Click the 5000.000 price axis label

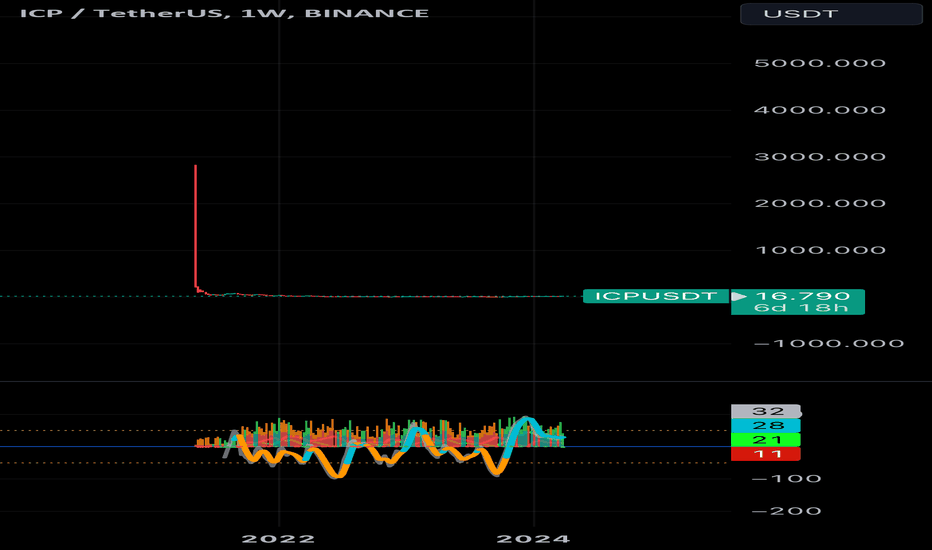(820, 63)
